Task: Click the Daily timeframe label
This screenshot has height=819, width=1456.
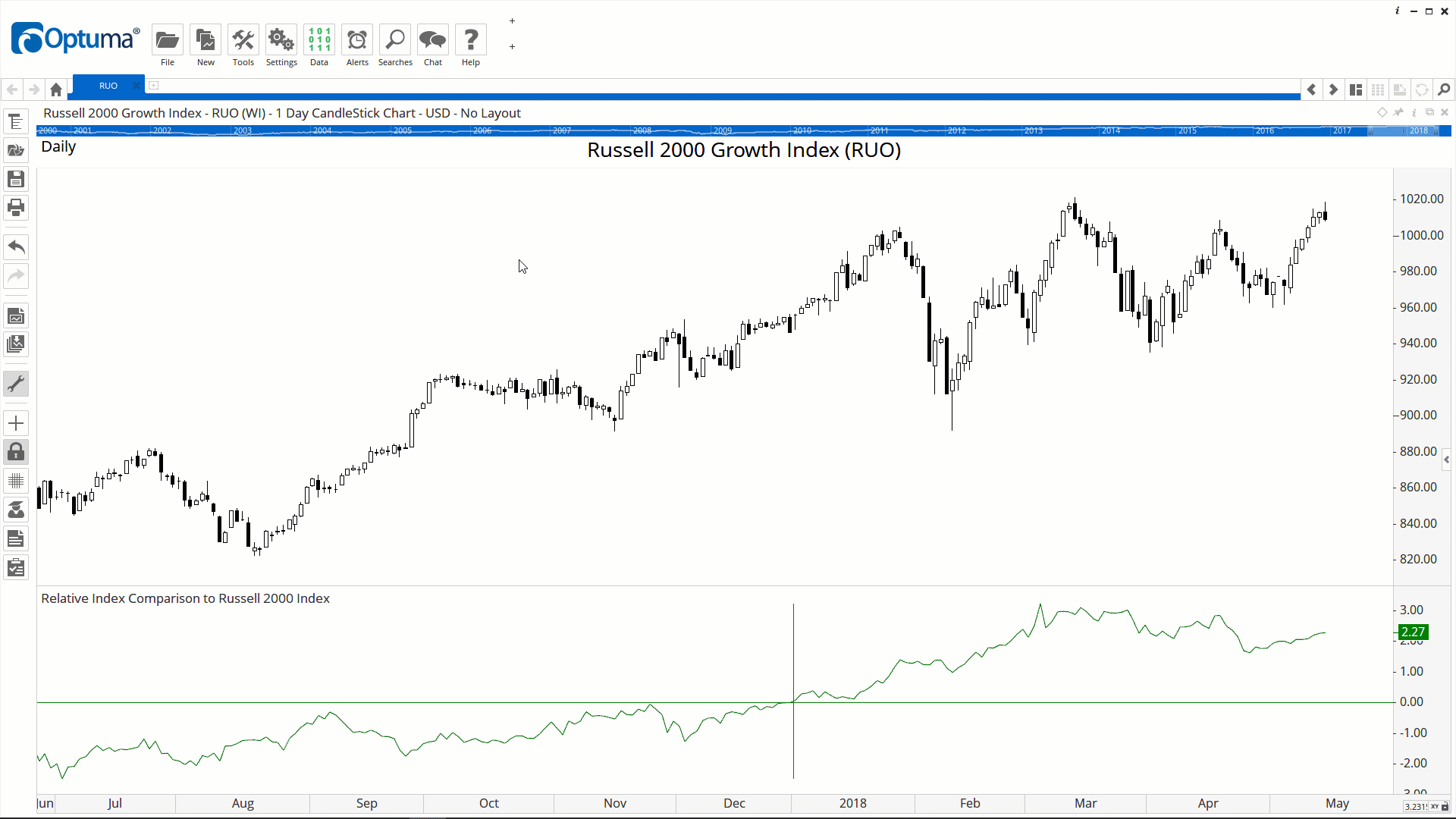Action: tap(58, 146)
